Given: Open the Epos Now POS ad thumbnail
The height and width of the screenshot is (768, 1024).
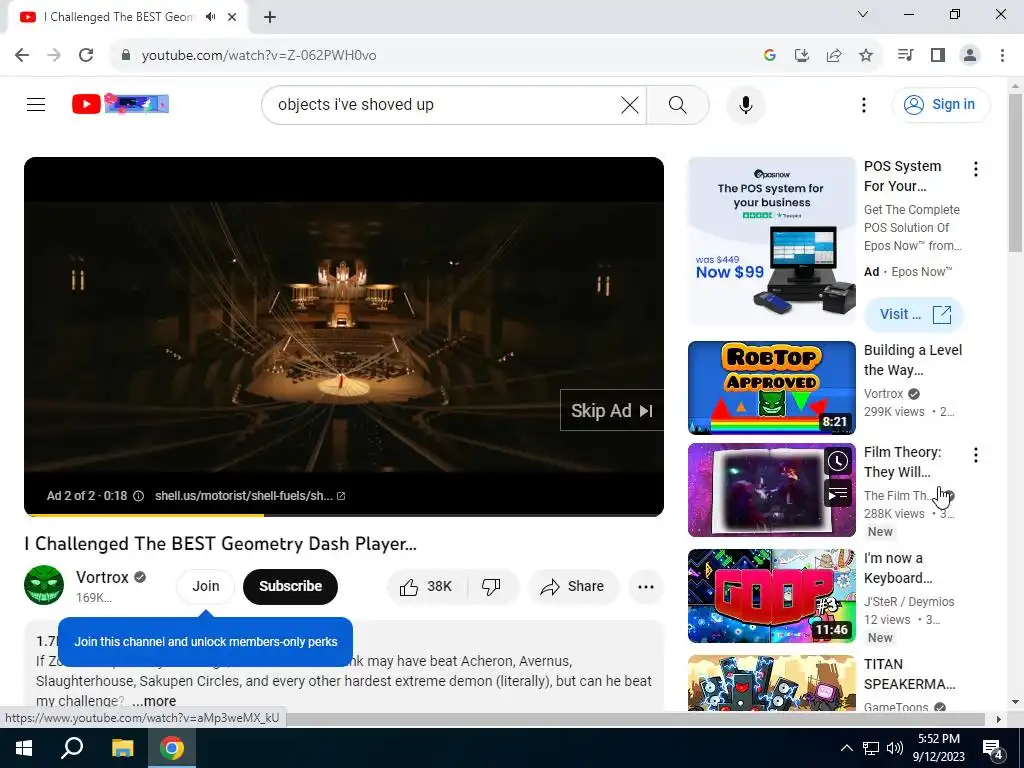Looking at the screenshot, I should click(771, 241).
